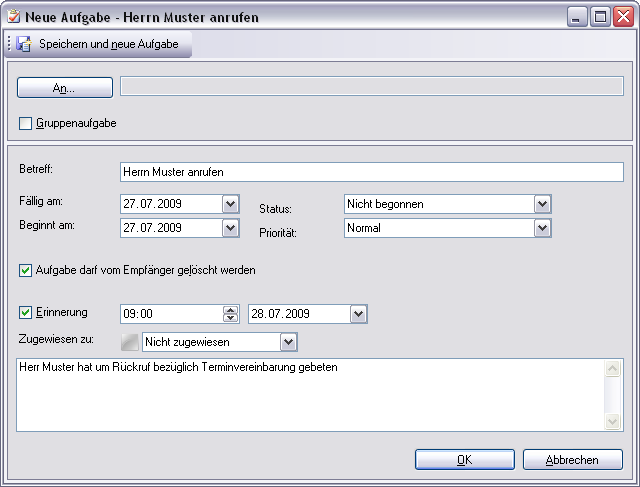This screenshot has height=487, width=640.
Task: Open the Fällig am date dropdown arrow
Action: pos(231,204)
